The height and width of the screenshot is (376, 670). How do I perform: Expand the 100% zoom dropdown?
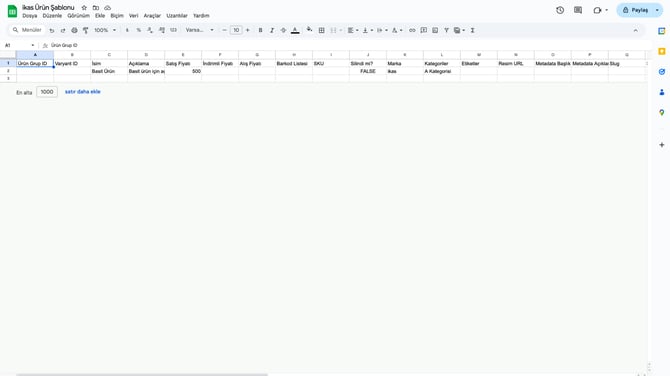105,30
